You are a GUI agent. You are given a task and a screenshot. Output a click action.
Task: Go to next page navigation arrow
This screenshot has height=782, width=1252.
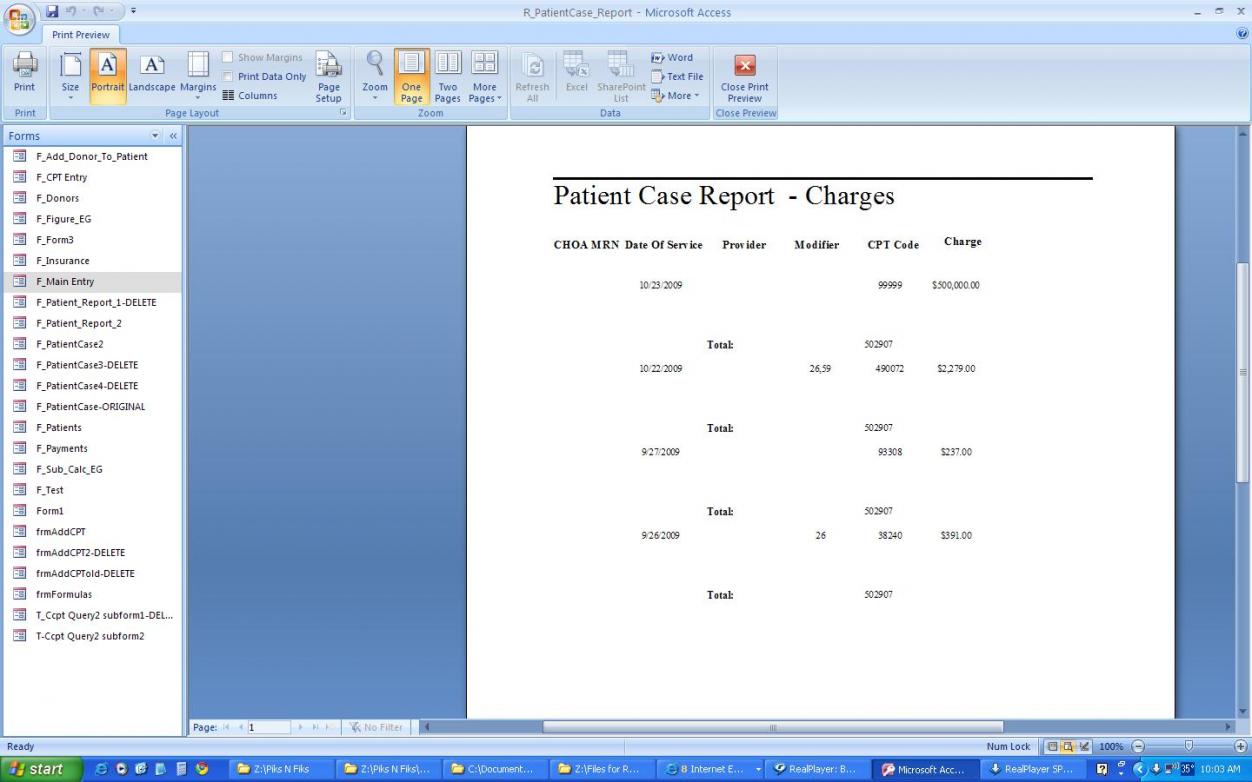pyautogui.click(x=302, y=727)
